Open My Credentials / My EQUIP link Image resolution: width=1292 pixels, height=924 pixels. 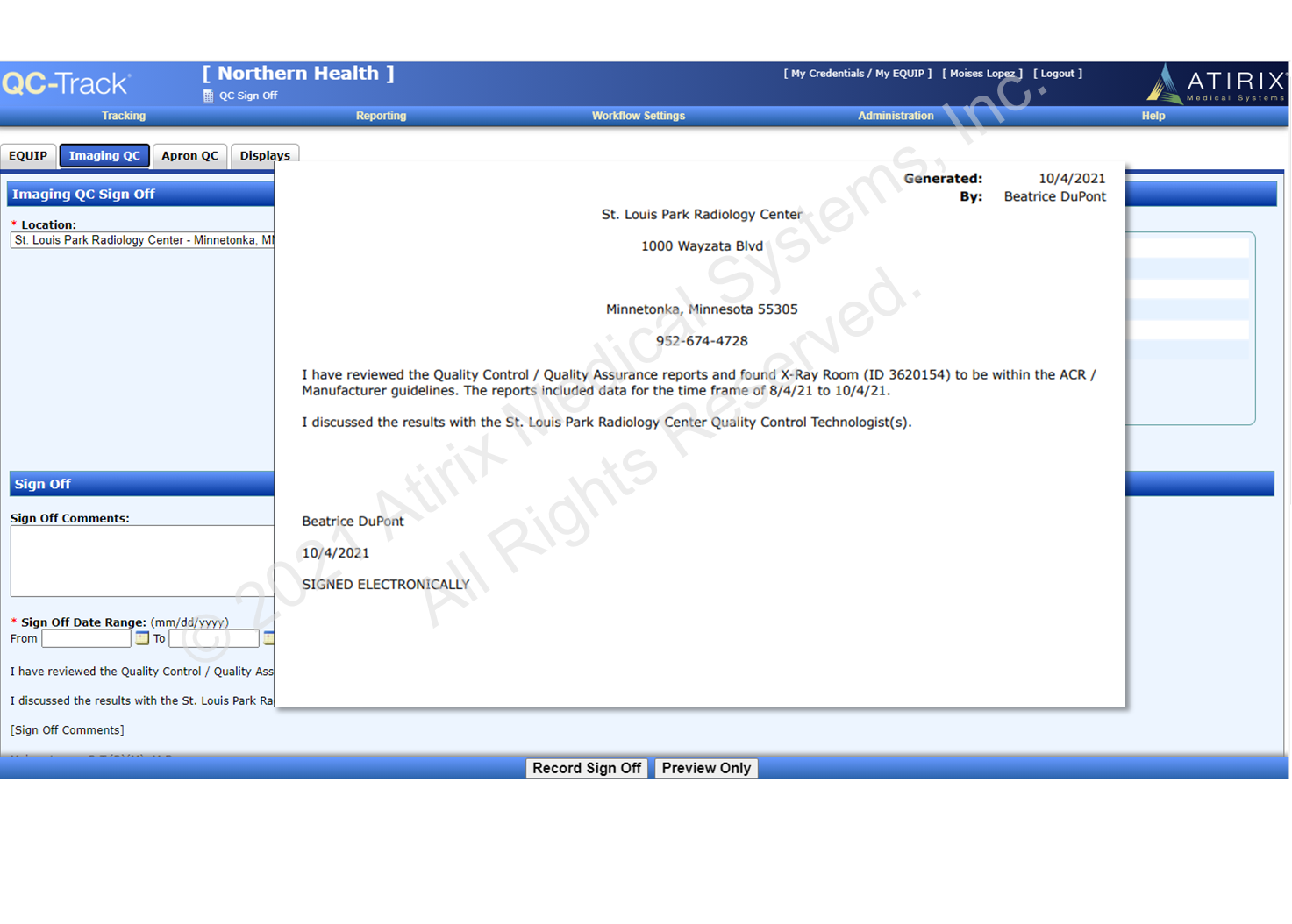click(x=857, y=74)
